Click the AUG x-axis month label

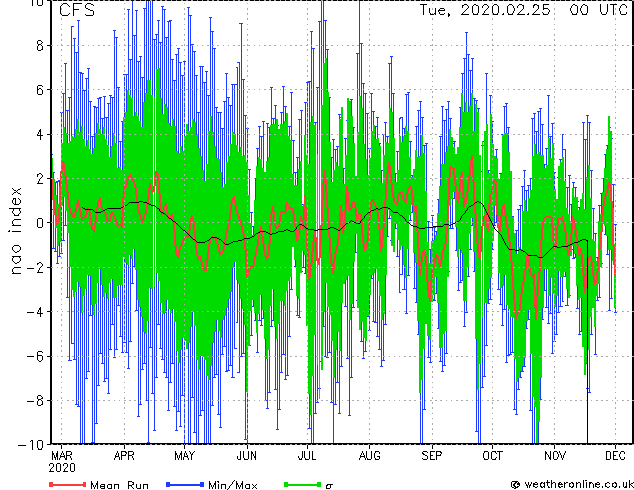[370, 456]
